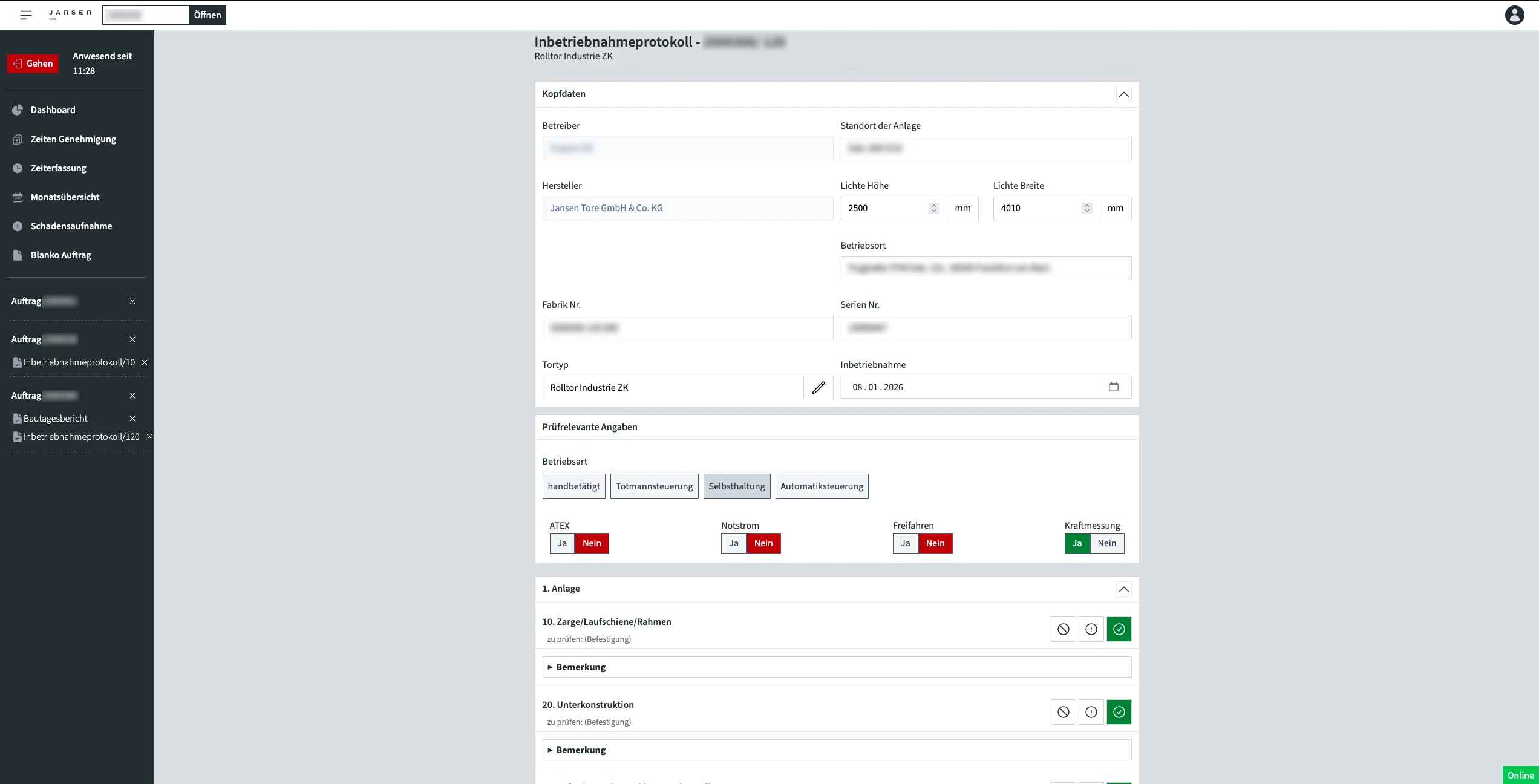Select Automatiksteuerung as Betriebsart
The image size is (1539, 784).
click(x=822, y=486)
